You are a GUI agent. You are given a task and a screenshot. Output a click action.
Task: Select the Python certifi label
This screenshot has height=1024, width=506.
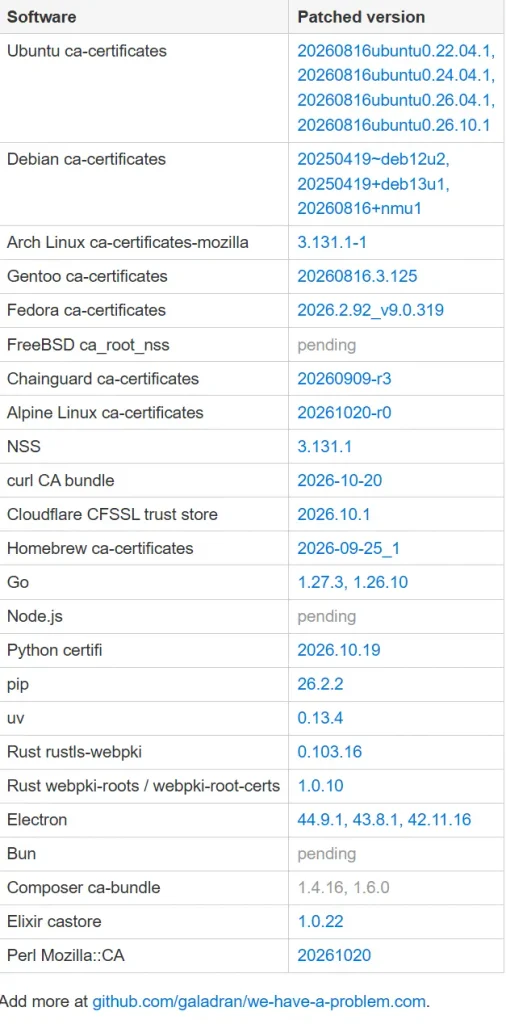tap(54, 650)
